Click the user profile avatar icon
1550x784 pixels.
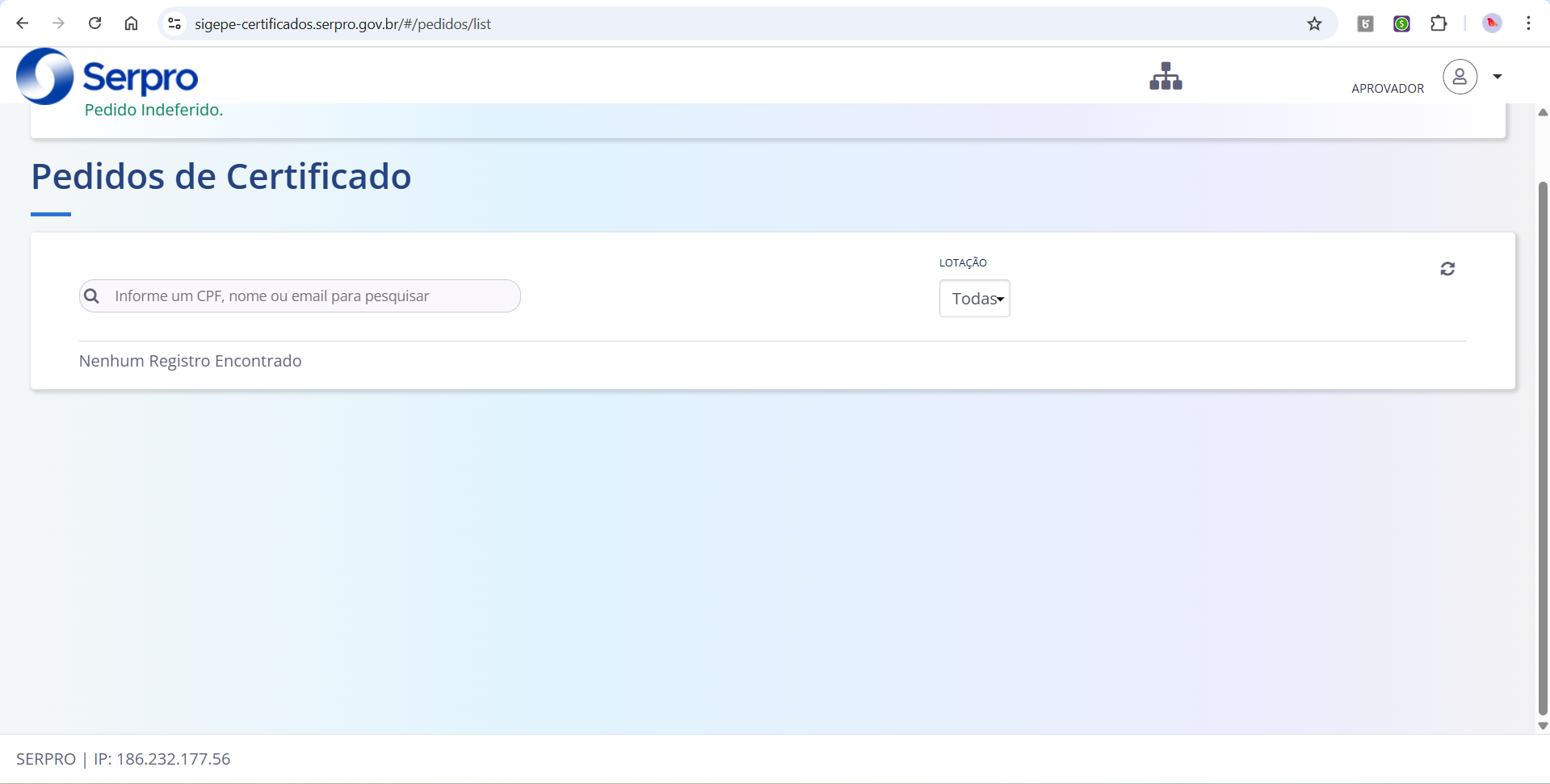[1460, 77]
